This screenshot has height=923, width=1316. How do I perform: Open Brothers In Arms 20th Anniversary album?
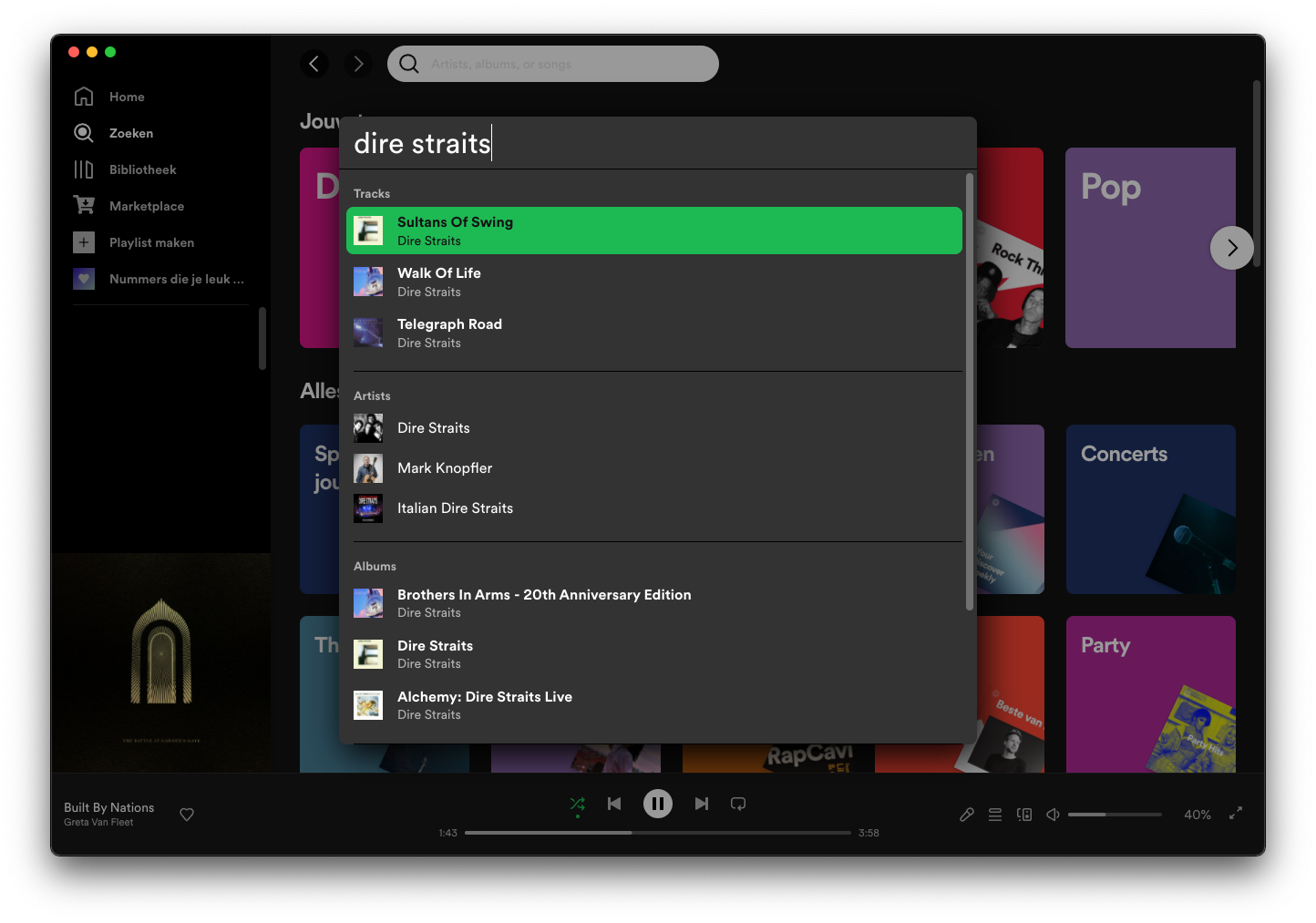tap(654, 603)
